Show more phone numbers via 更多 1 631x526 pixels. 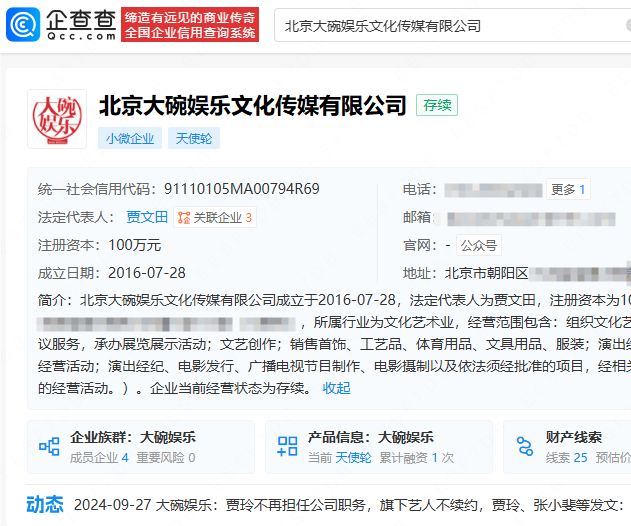coord(568,189)
